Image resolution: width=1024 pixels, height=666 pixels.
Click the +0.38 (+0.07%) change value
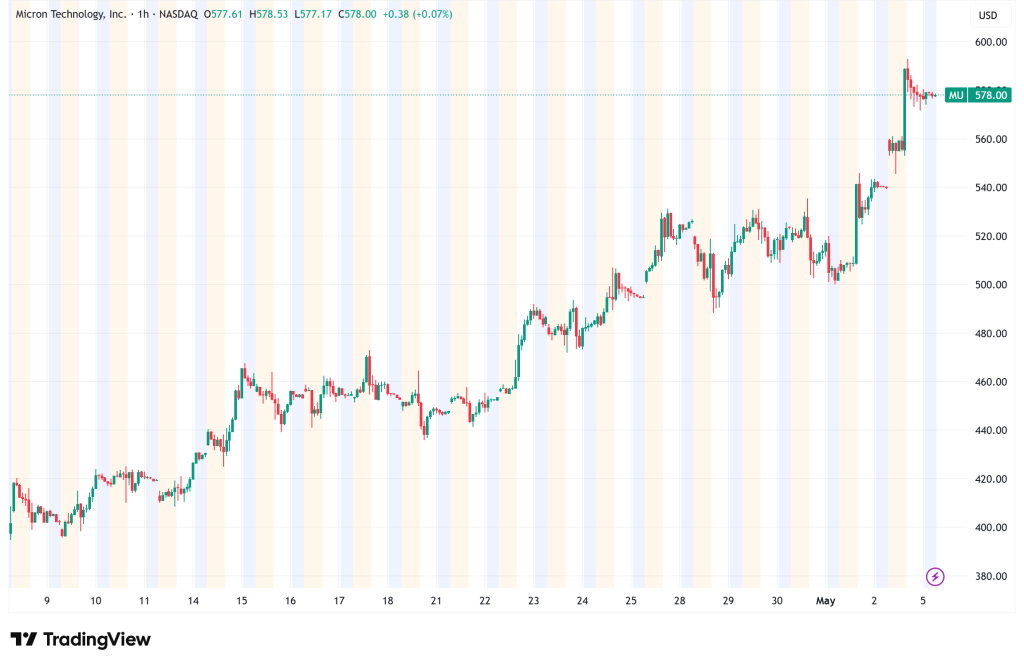pyautogui.click(x=417, y=14)
